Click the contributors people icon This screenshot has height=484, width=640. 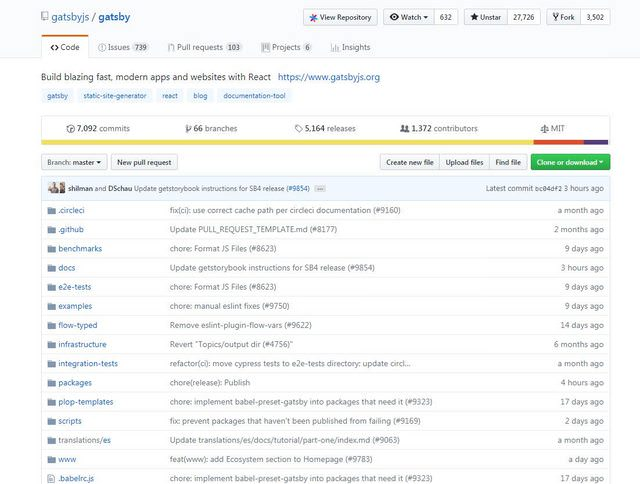pos(404,129)
